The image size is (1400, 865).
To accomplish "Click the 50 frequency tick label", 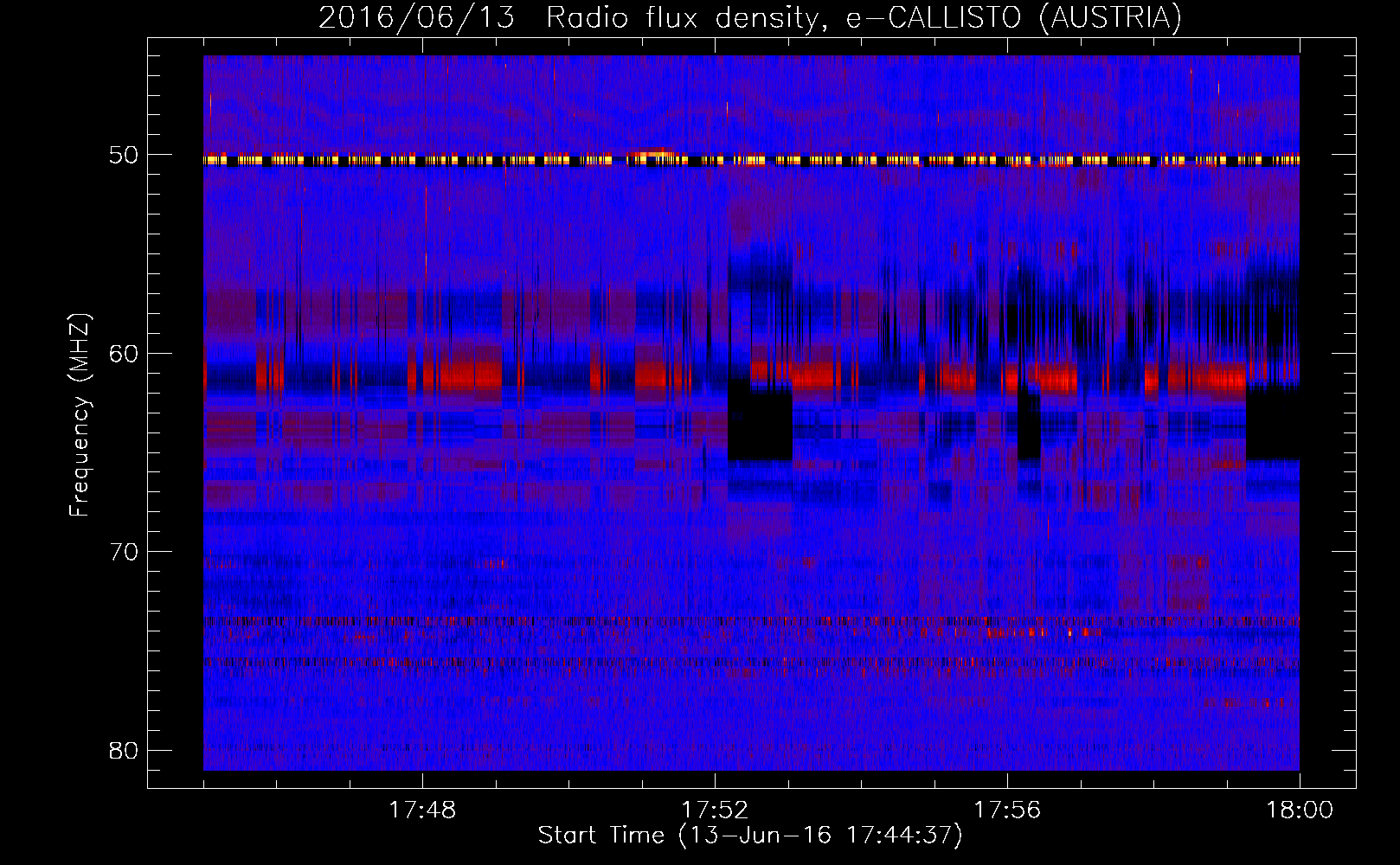I will [x=124, y=156].
